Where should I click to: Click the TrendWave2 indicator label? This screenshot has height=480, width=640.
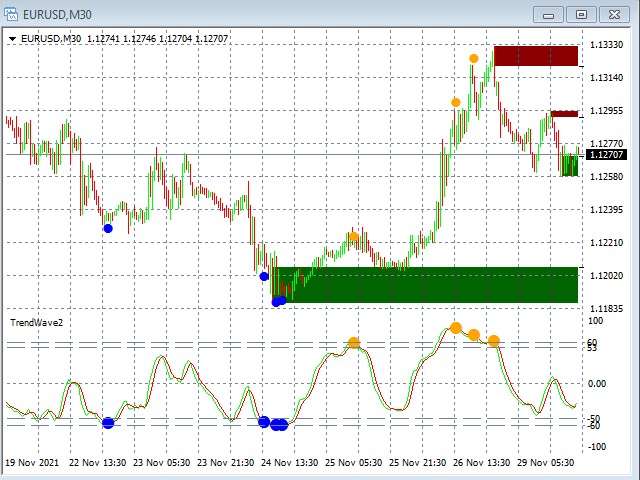[x=36, y=322]
